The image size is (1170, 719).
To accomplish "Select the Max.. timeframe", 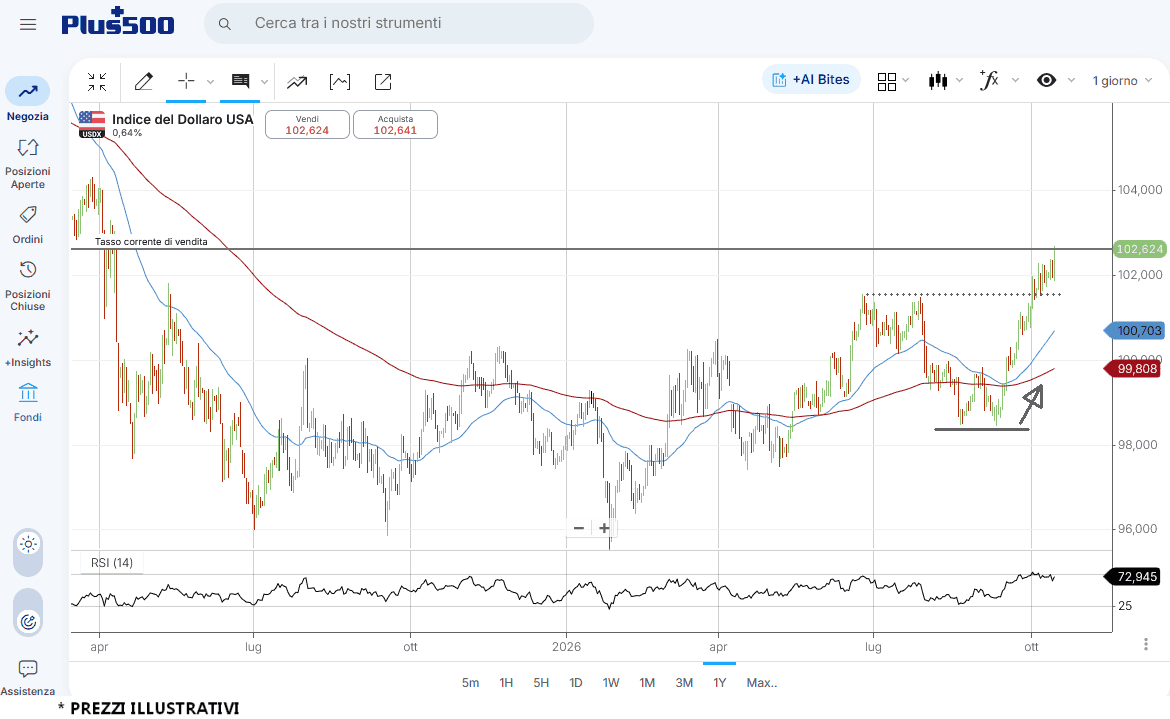I will pyautogui.click(x=762, y=682).
